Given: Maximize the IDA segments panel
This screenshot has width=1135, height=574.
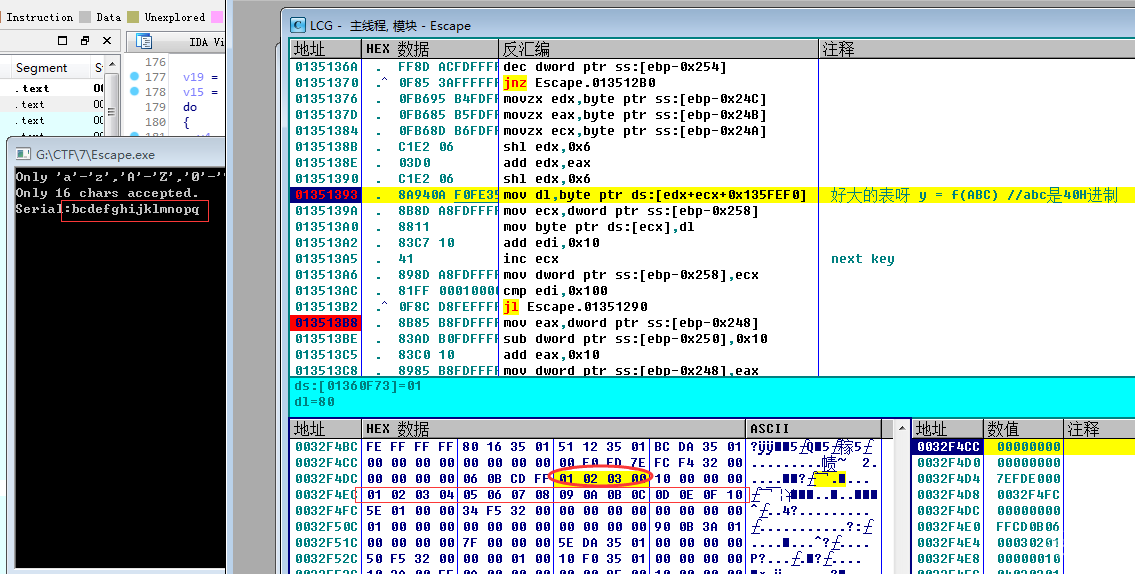Looking at the screenshot, I should (x=62, y=41).
